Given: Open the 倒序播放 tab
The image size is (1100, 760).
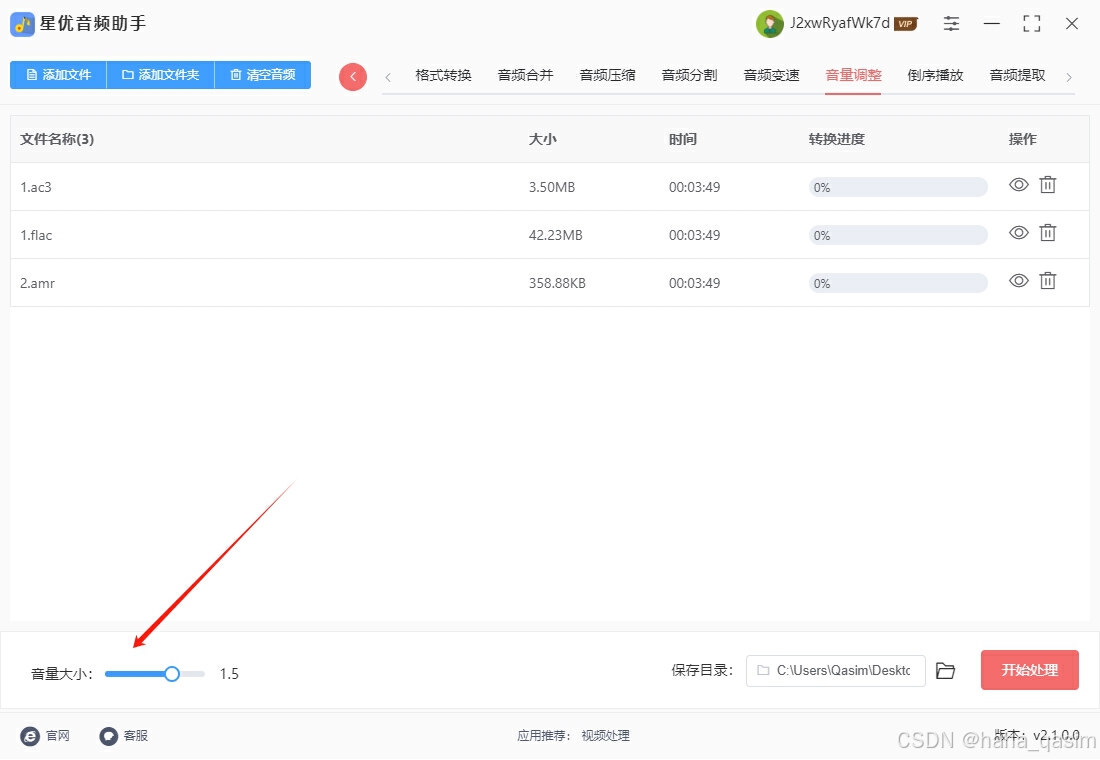Looking at the screenshot, I should (x=935, y=75).
